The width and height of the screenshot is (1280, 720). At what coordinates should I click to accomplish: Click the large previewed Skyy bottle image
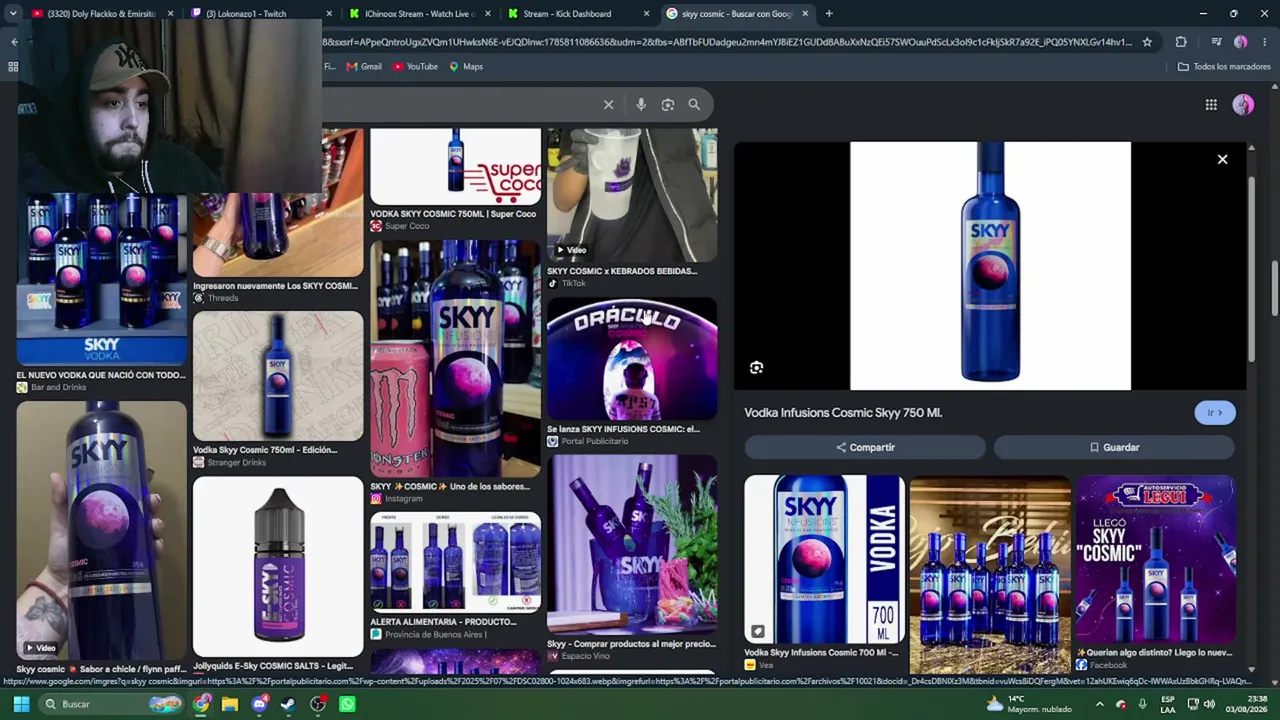(x=990, y=266)
